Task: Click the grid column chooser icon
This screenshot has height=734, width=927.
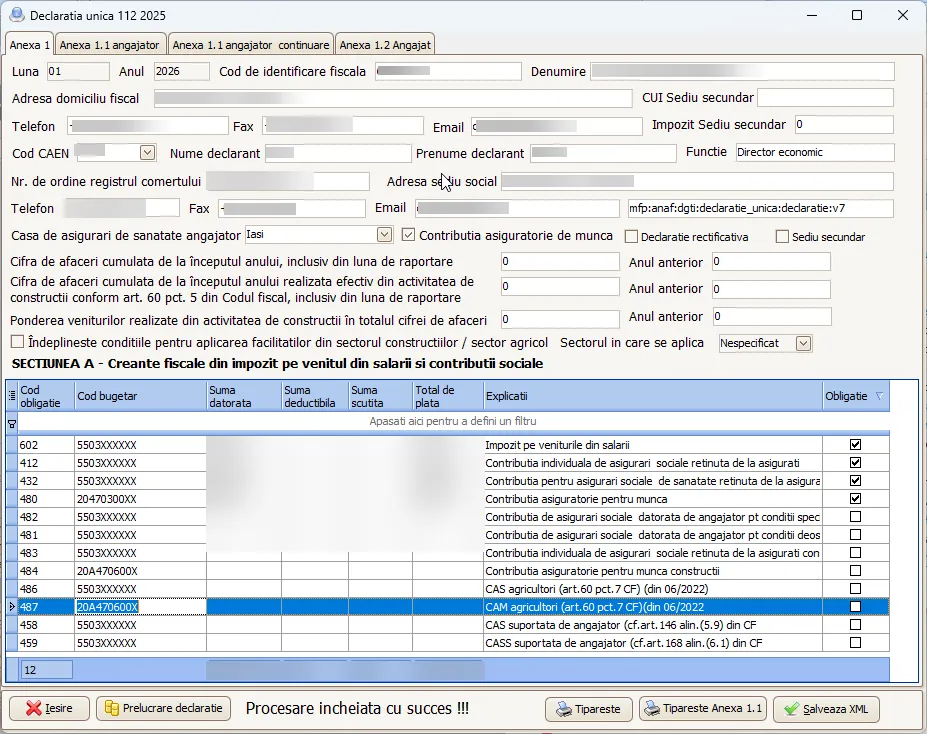Action: tap(12, 396)
